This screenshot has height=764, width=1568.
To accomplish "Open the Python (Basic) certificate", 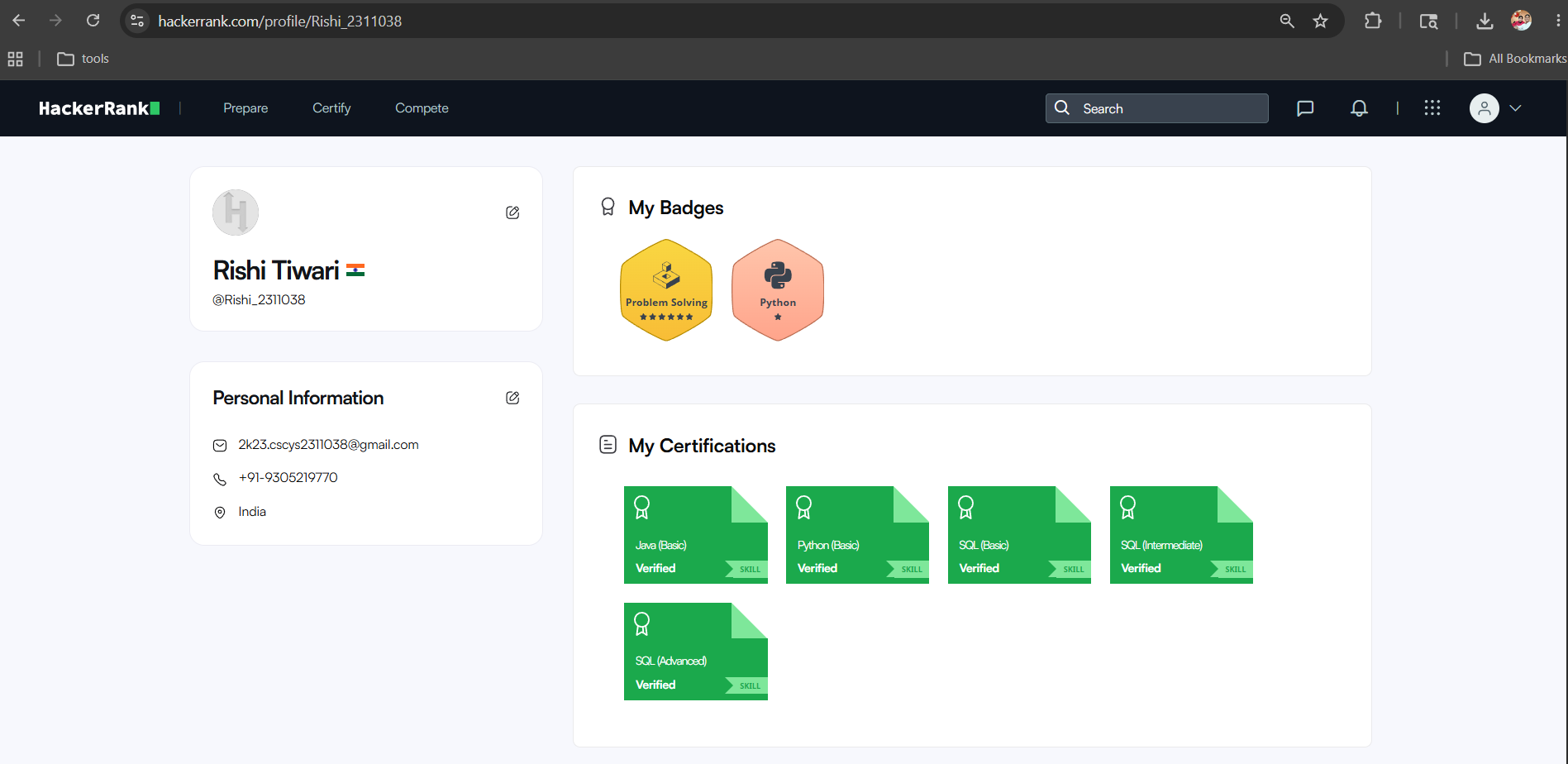I will pyautogui.click(x=857, y=535).
